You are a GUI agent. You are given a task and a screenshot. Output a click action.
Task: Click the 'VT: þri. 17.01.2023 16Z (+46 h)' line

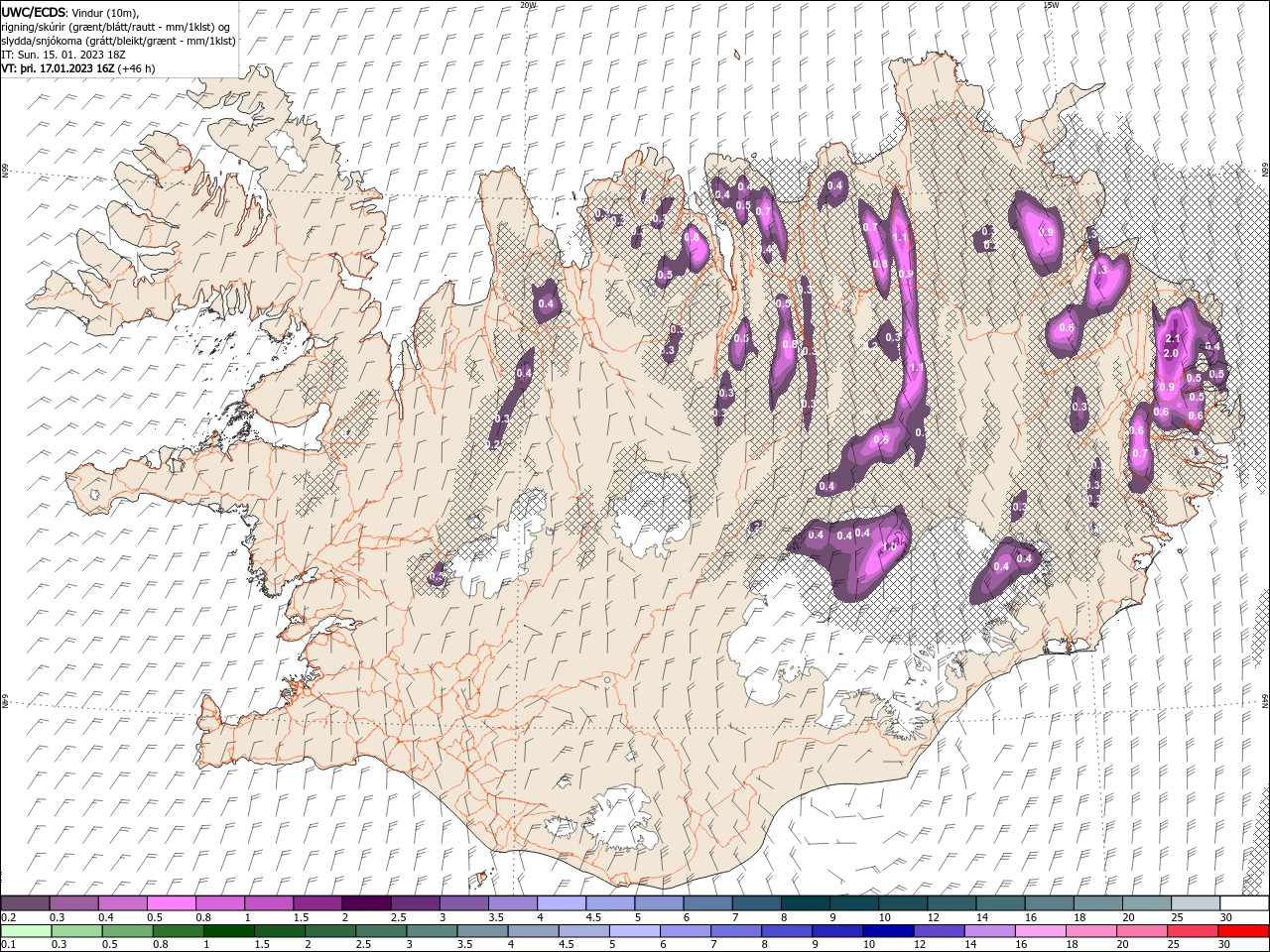78,68
